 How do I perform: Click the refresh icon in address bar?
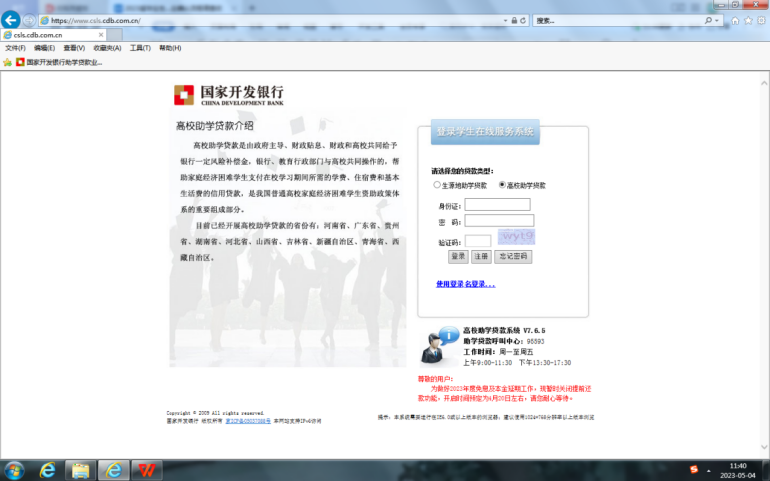[521, 20]
